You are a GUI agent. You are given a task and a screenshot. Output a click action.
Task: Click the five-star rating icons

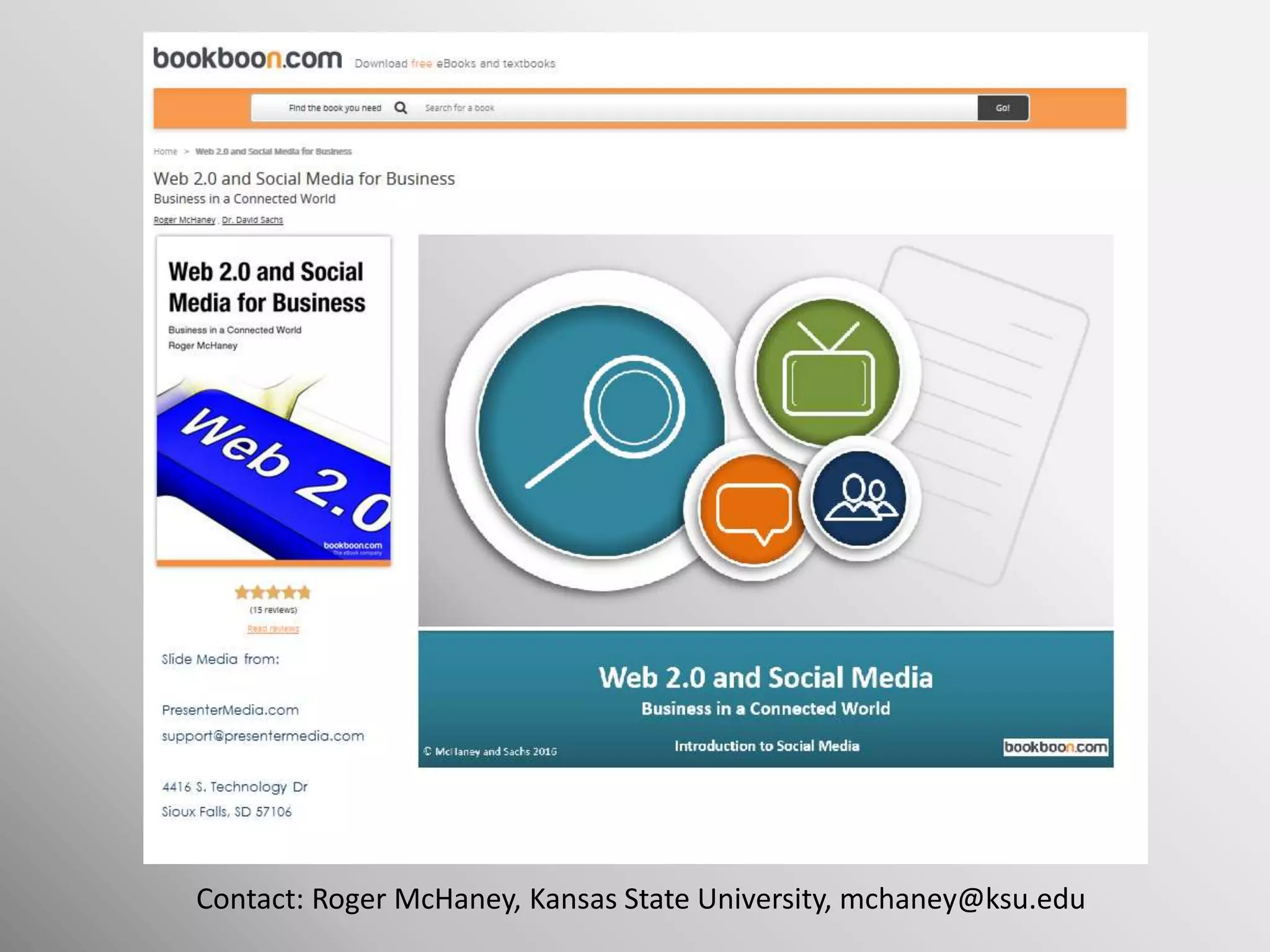click(x=273, y=593)
